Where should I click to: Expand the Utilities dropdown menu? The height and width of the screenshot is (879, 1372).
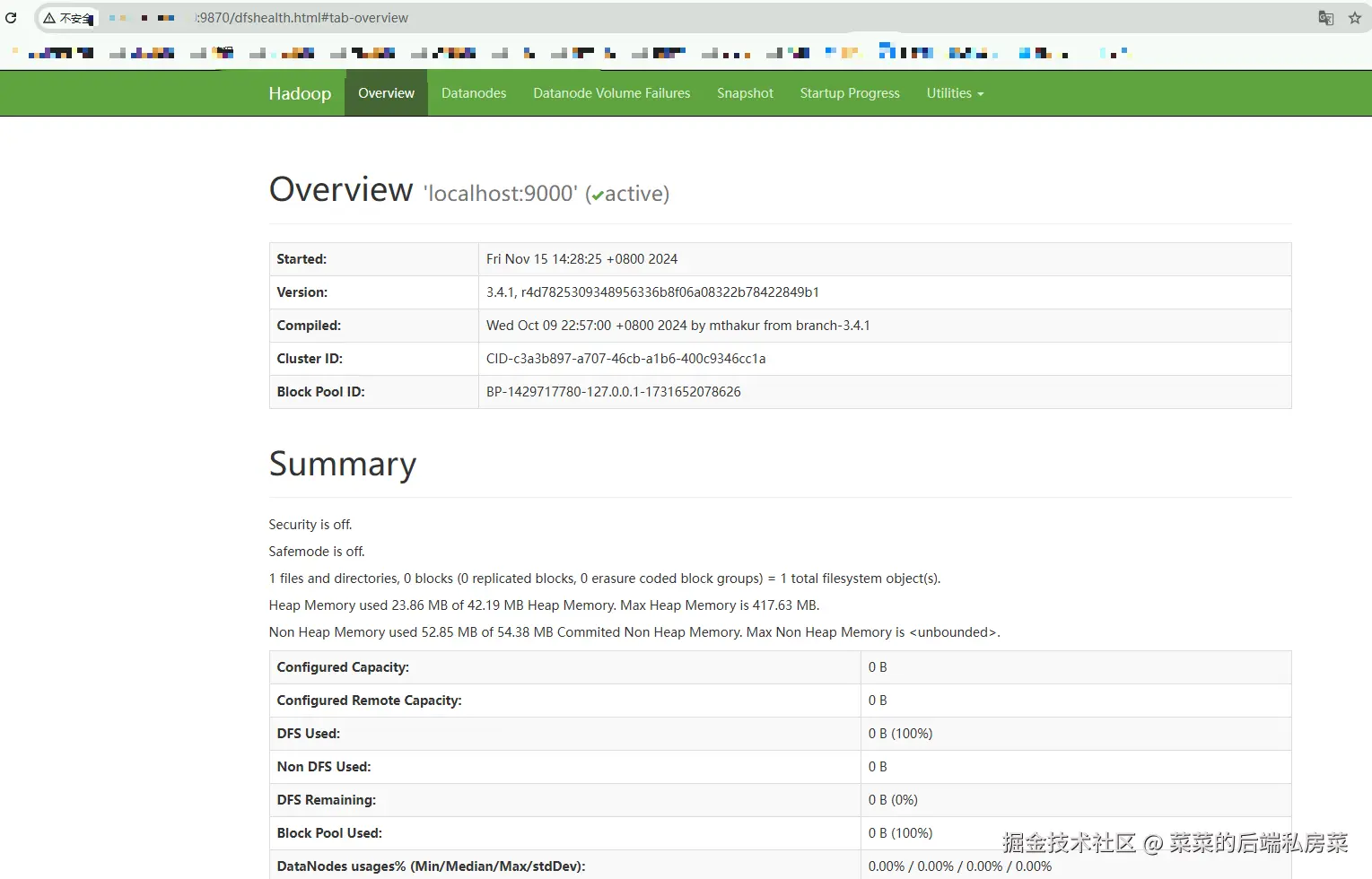[x=954, y=92]
